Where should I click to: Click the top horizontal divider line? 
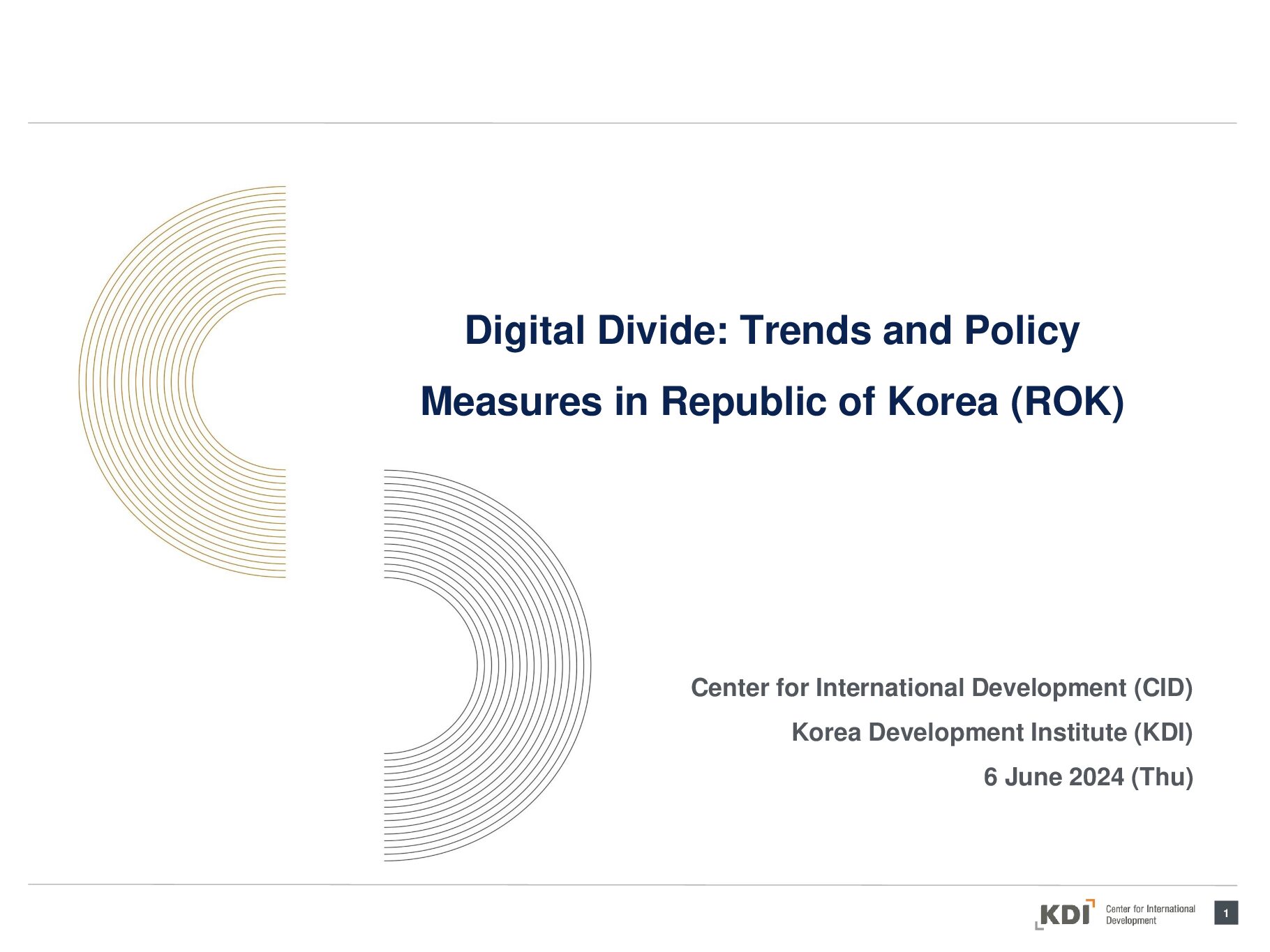click(x=632, y=123)
